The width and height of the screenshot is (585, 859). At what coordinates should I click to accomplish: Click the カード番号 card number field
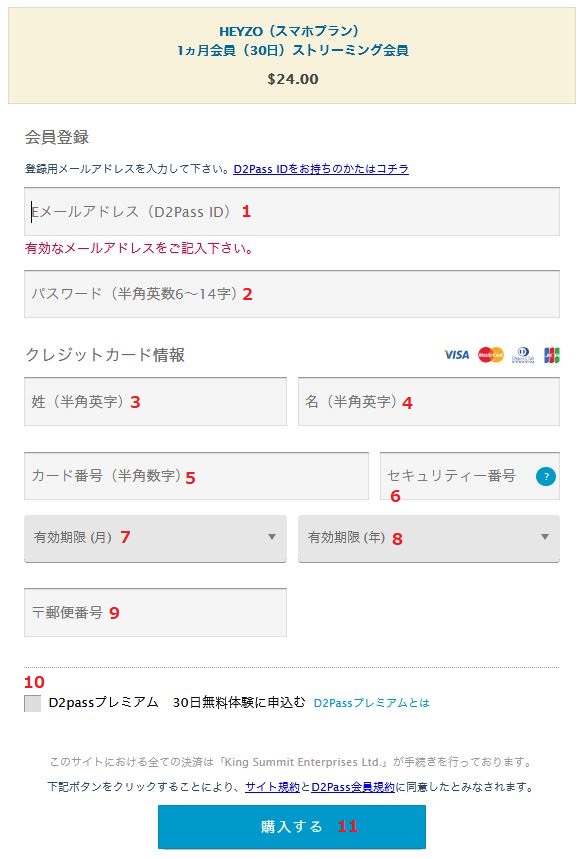(x=196, y=476)
